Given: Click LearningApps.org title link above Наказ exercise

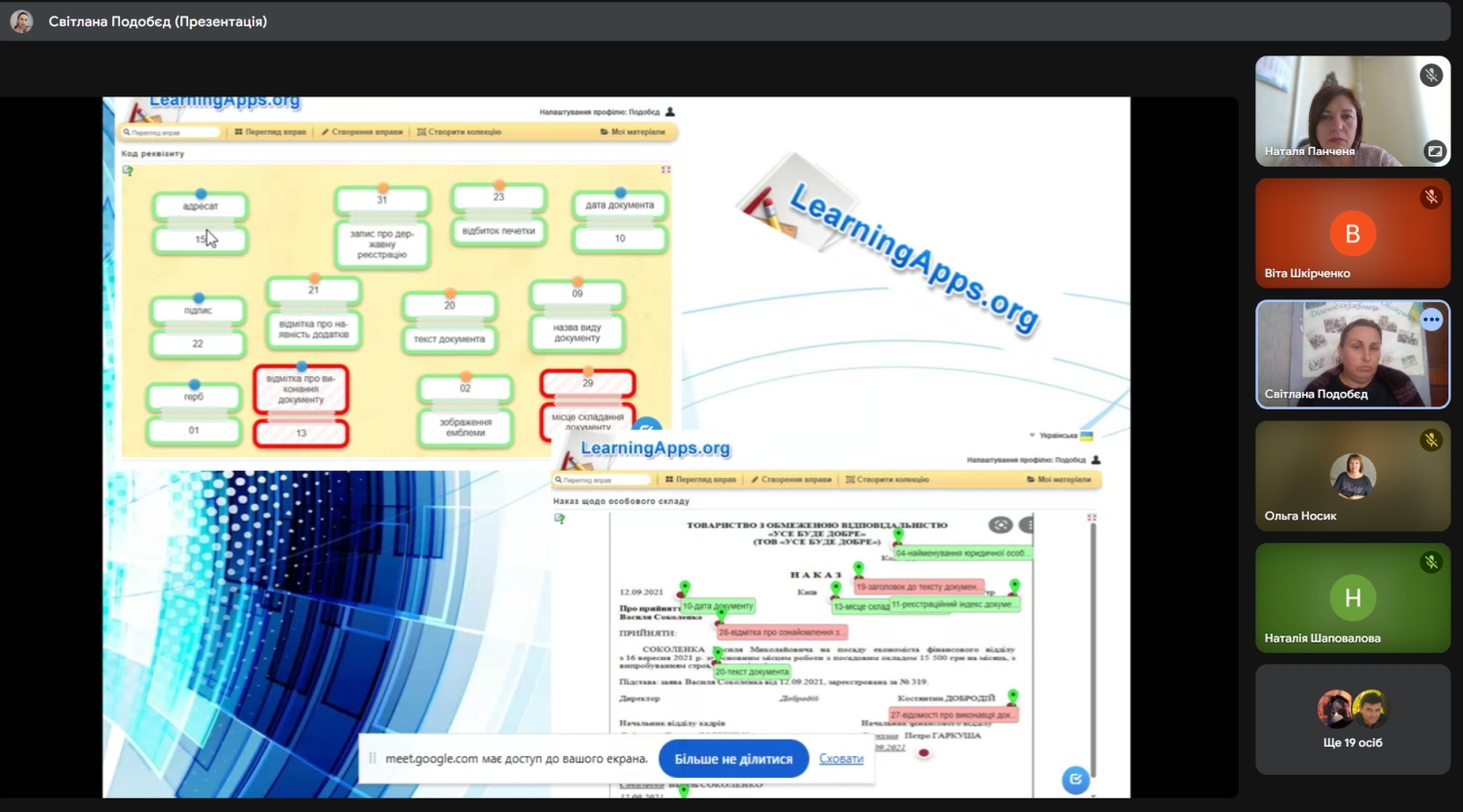Looking at the screenshot, I should coord(654,447).
